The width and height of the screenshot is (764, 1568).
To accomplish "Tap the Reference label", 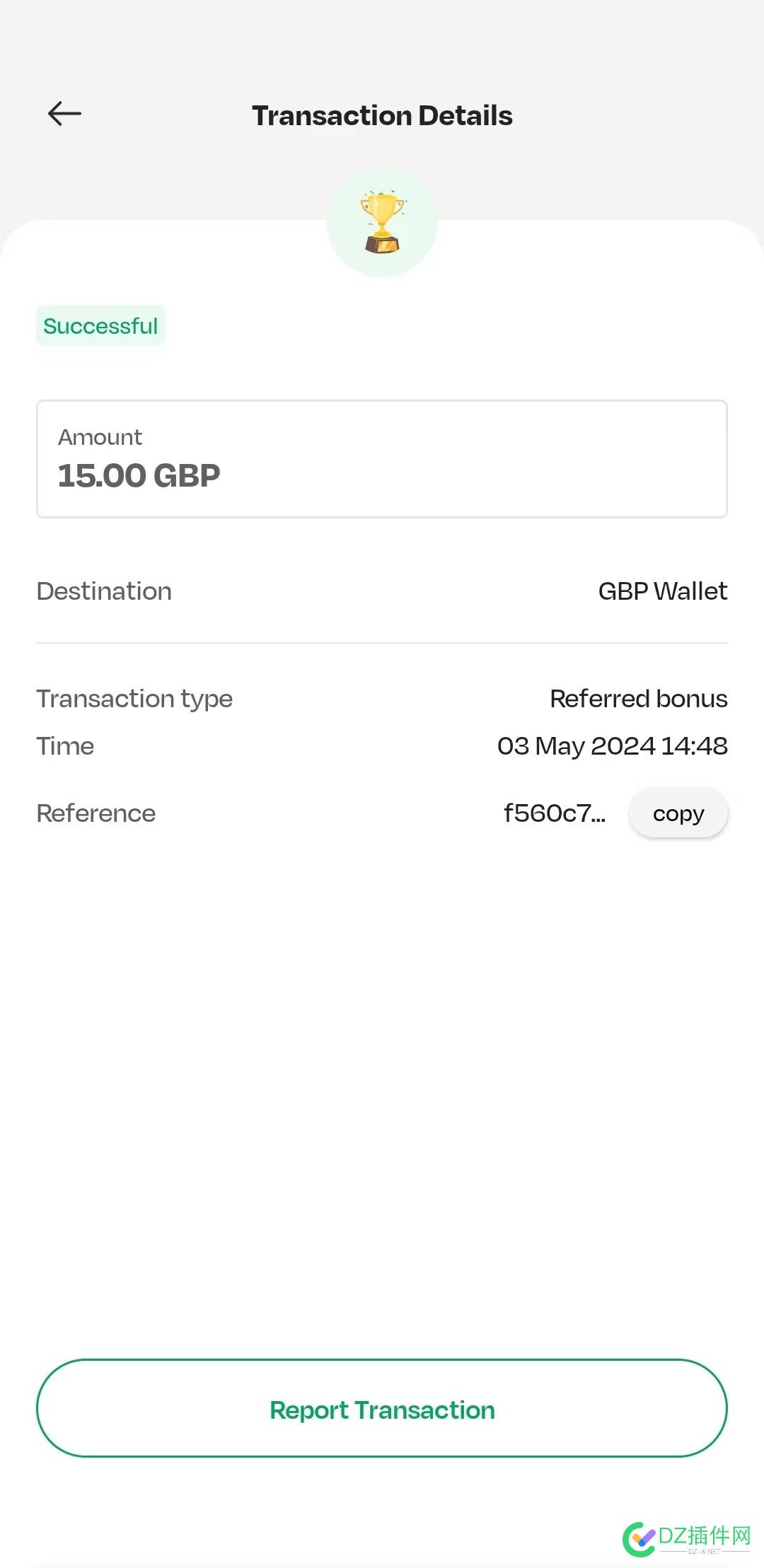I will point(96,813).
